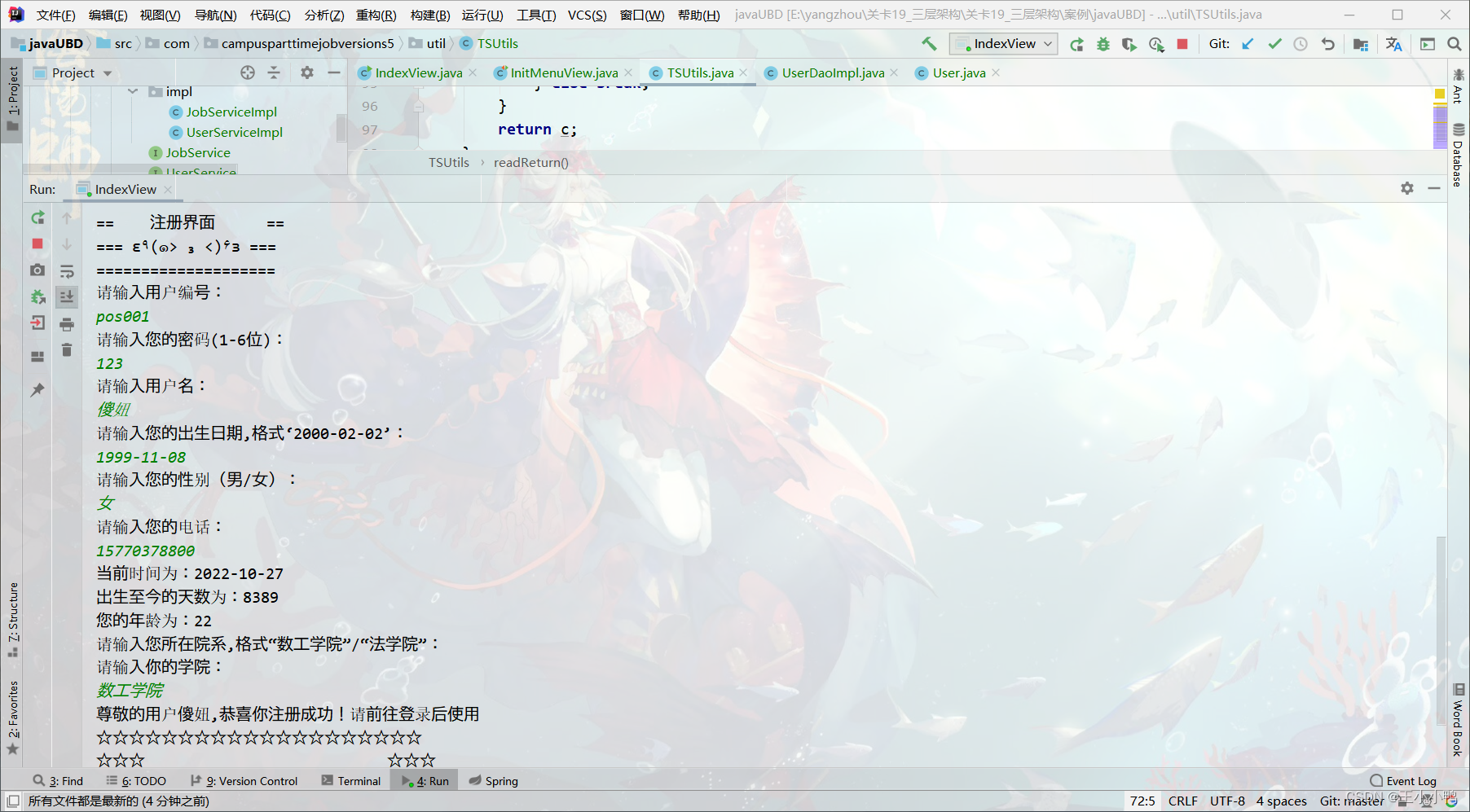The image size is (1470, 812).
Task: Click the UTF-8 encoding in status bar
Action: (1227, 801)
